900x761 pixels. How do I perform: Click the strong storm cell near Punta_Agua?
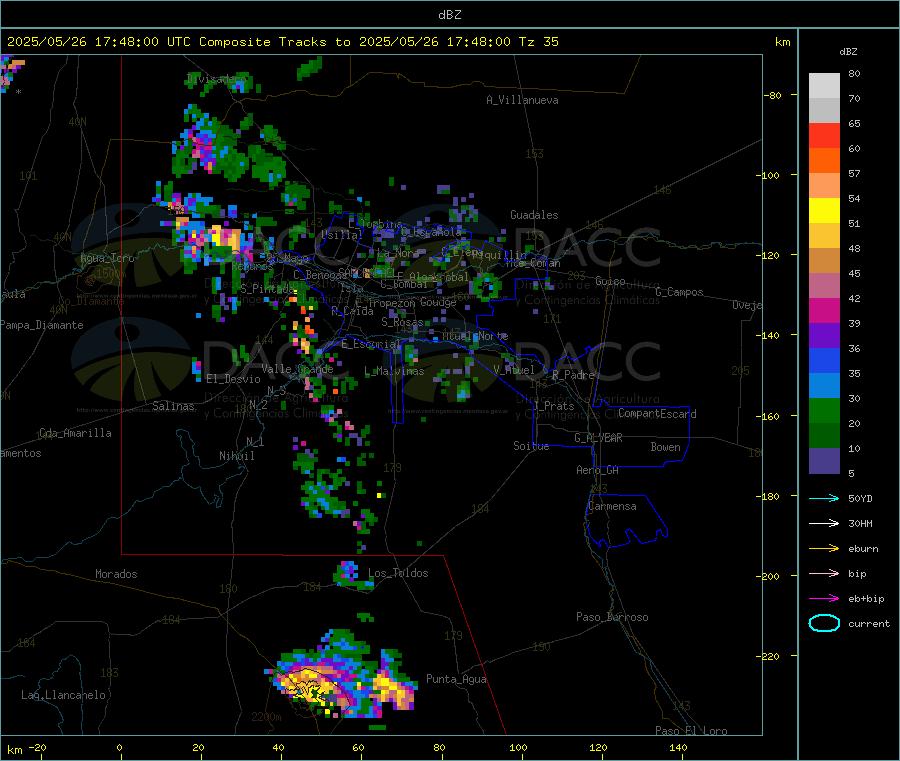click(394, 687)
